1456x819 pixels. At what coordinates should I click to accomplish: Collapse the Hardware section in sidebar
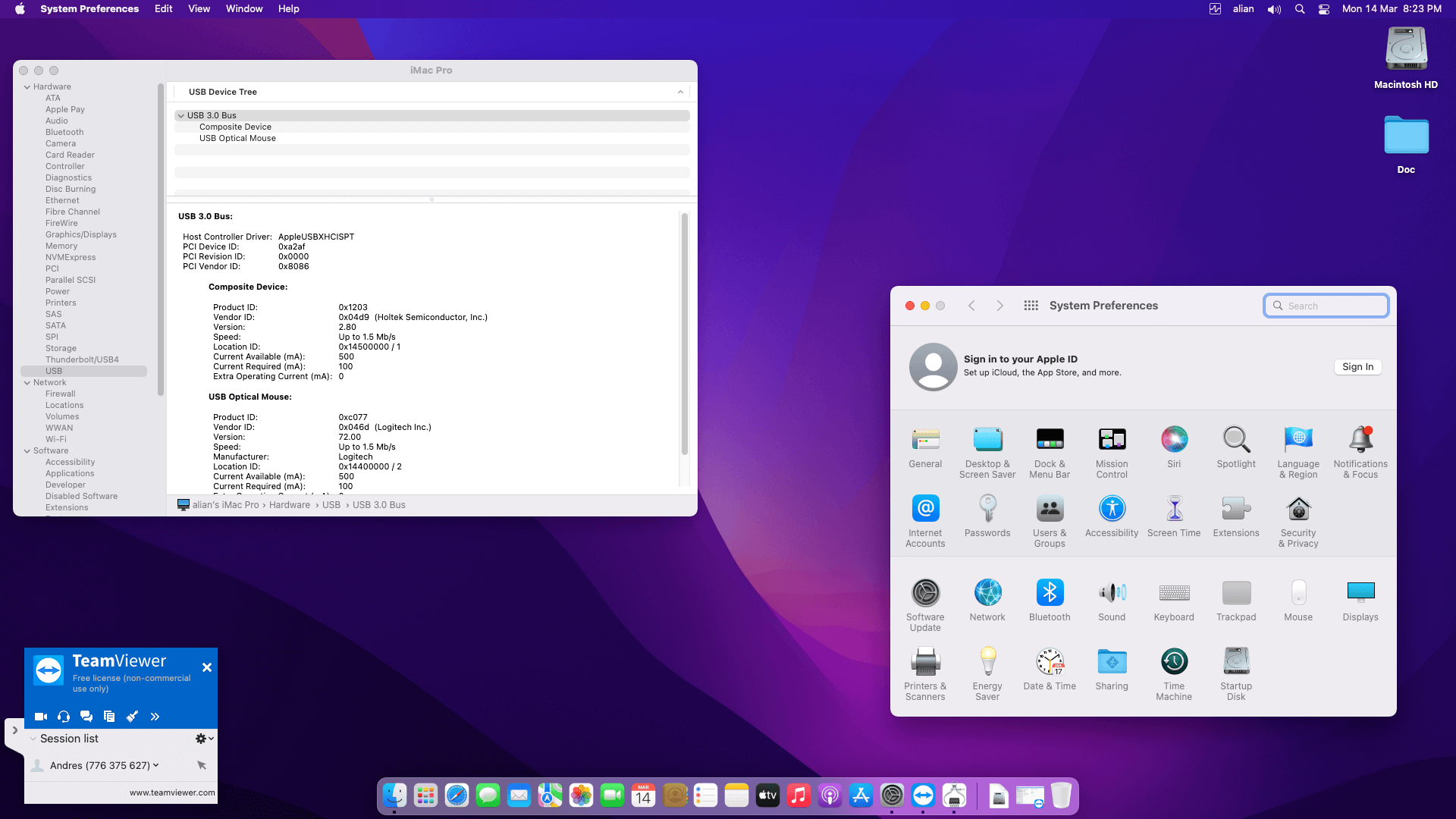click(x=27, y=87)
